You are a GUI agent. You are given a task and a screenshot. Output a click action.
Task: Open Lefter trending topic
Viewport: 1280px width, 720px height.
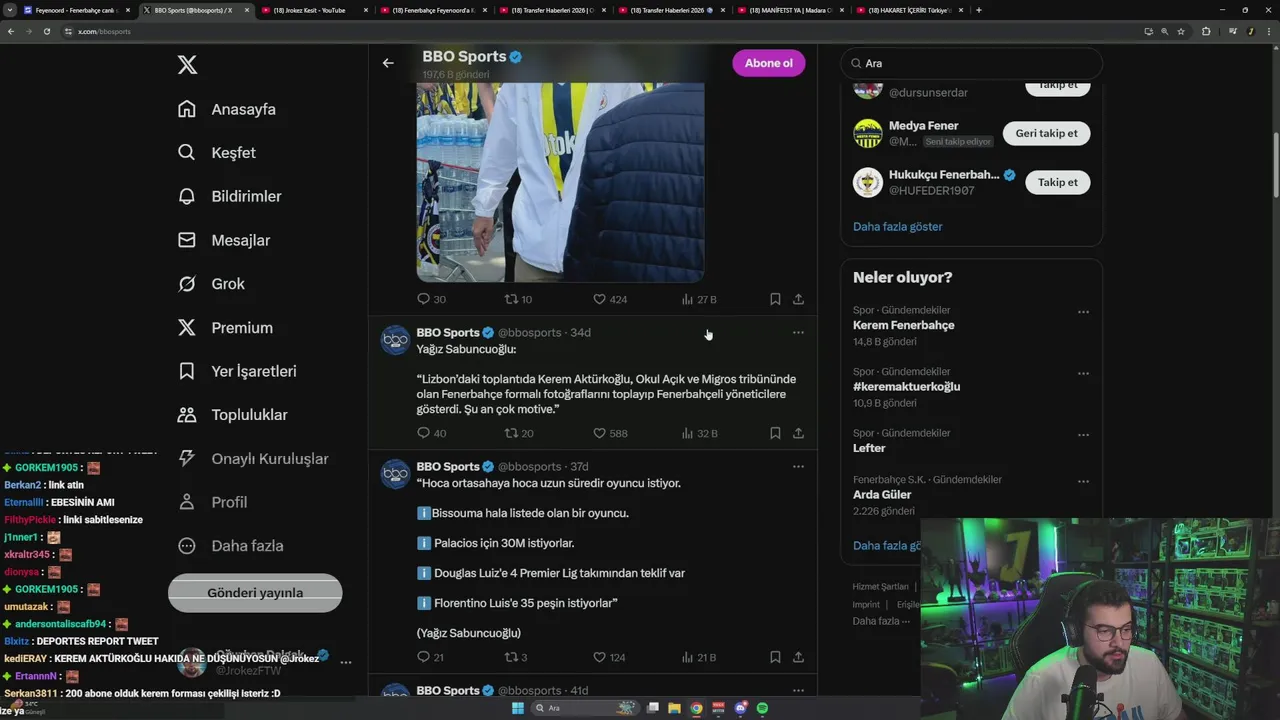click(x=869, y=448)
